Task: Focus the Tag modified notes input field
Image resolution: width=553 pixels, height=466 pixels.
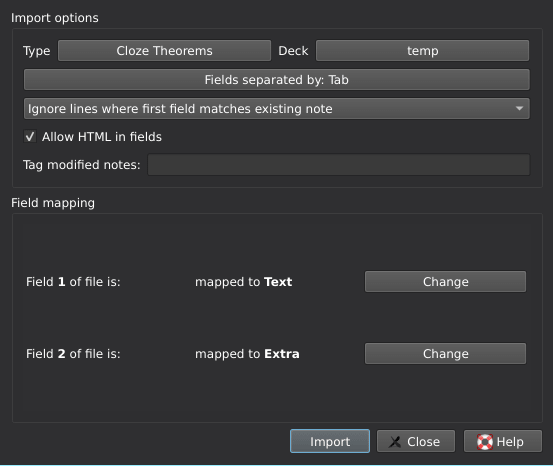Action: pyautogui.click(x=339, y=165)
